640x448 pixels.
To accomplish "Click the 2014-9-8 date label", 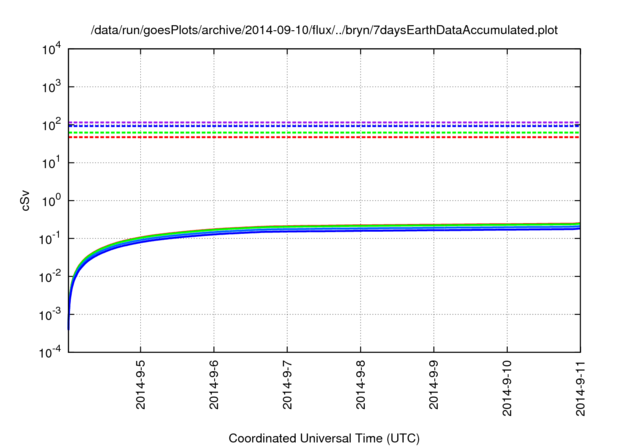I will click(361, 385).
